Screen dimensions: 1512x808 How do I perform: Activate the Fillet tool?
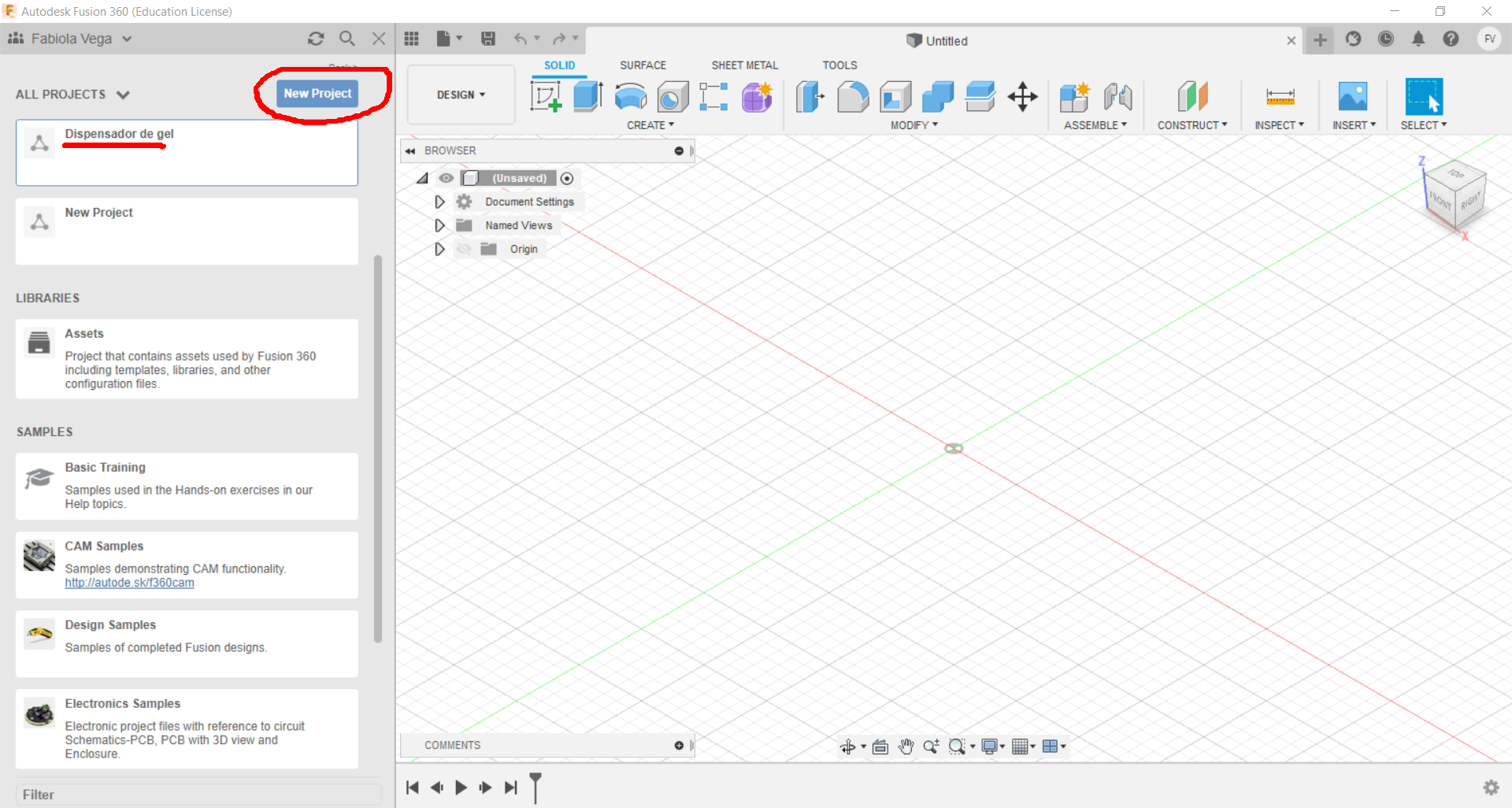[854, 96]
